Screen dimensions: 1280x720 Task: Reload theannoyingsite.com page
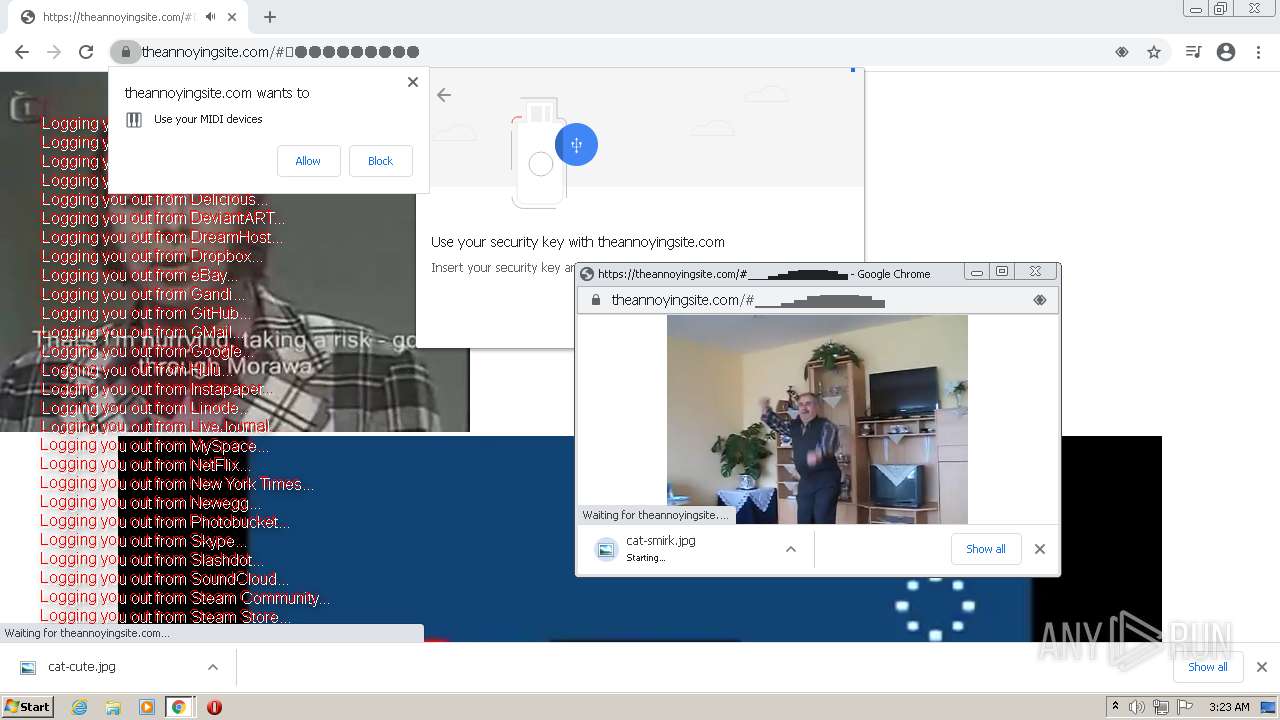[86, 52]
